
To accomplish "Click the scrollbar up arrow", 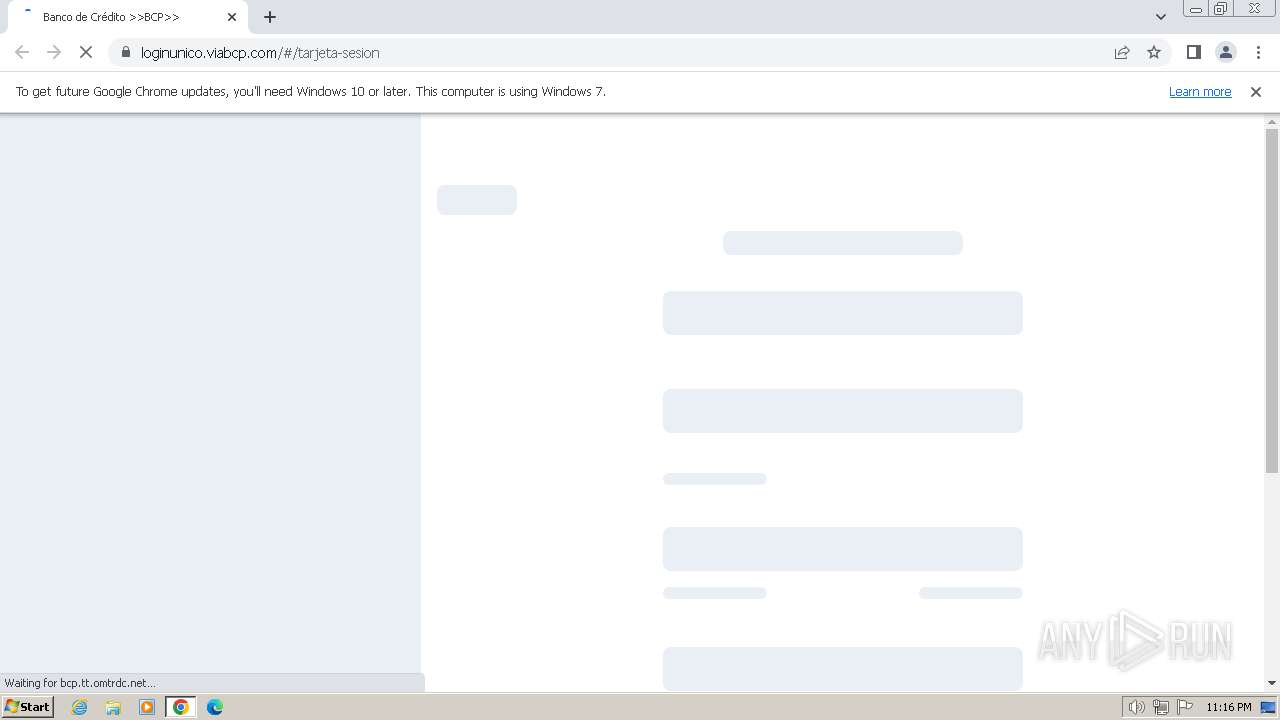I will 1272,122.
